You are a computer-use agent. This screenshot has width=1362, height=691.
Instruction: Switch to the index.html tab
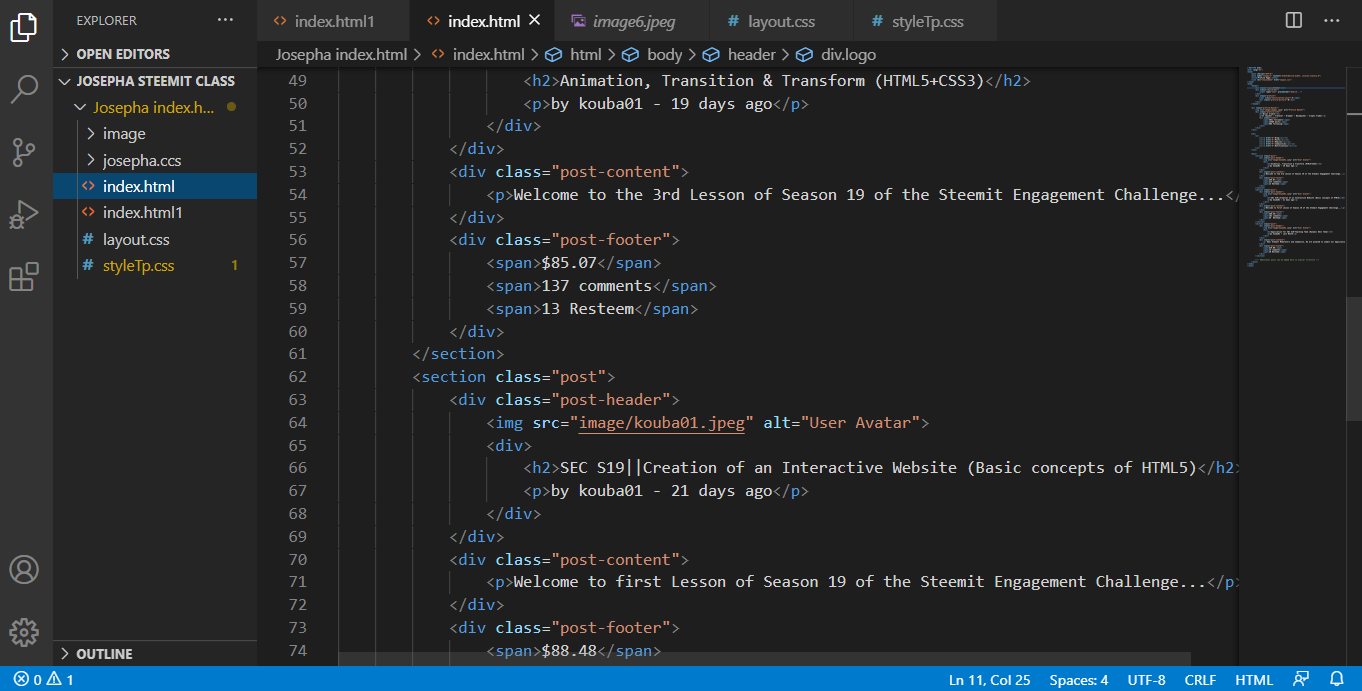(x=484, y=21)
